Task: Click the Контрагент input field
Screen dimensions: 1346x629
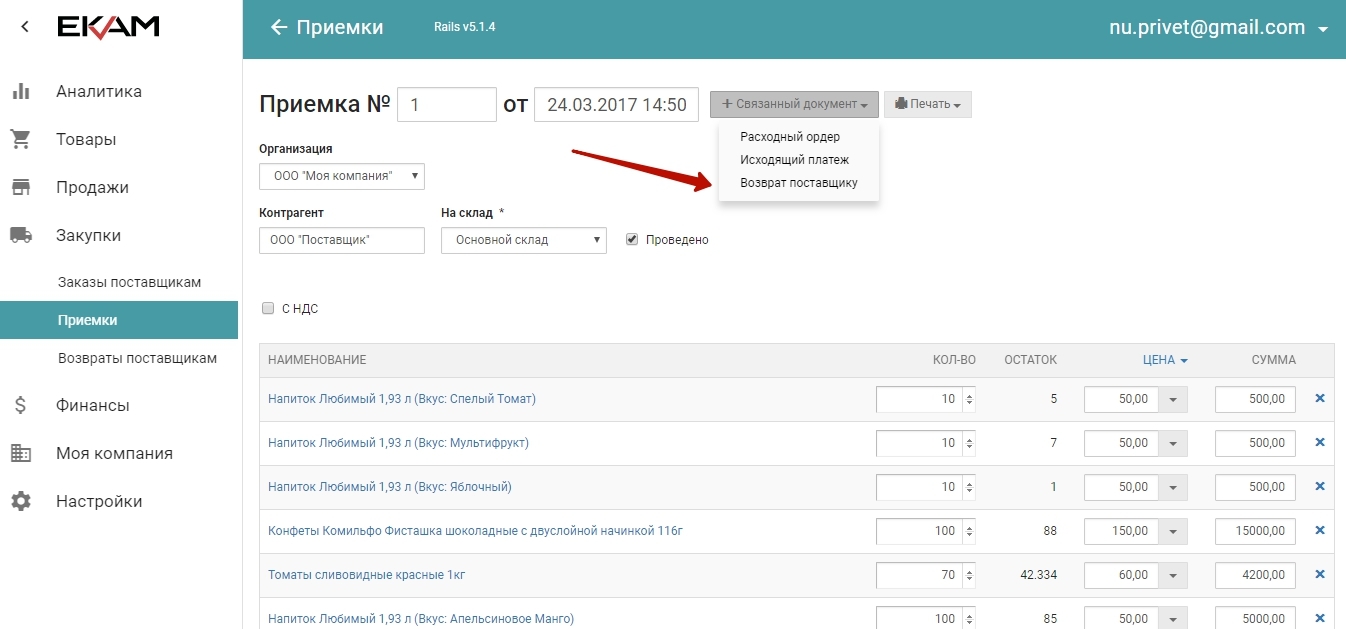Action: click(341, 241)
